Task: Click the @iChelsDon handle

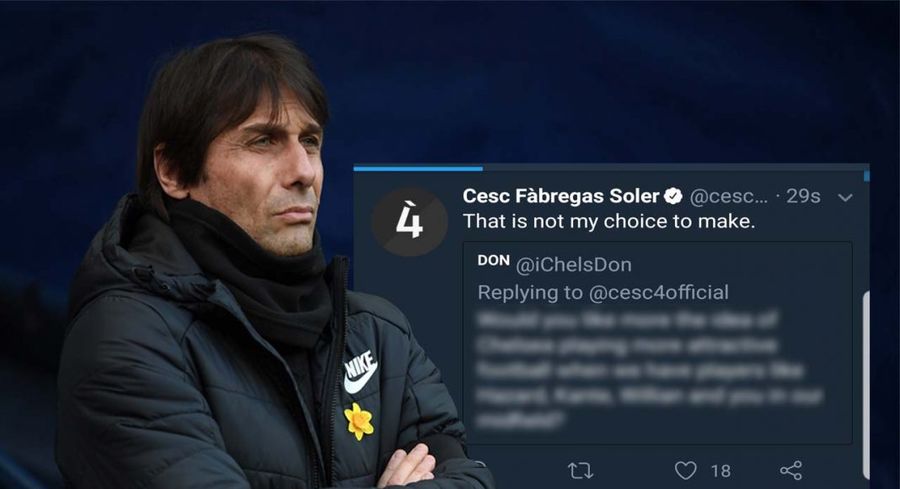Action: coord(573,265)
